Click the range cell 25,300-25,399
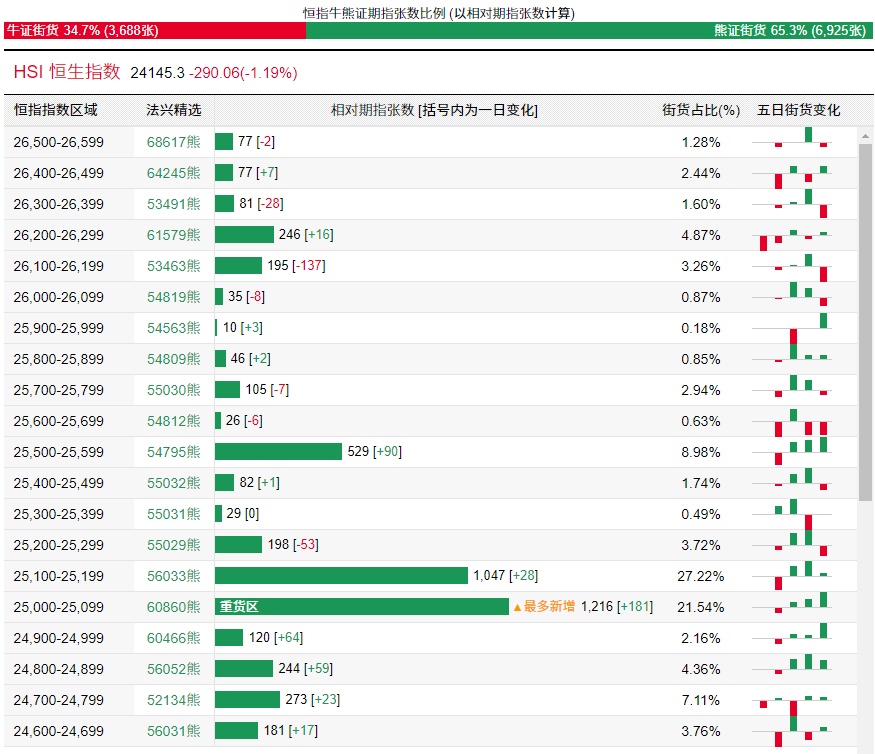875x754 pixels. pos(59,514)
